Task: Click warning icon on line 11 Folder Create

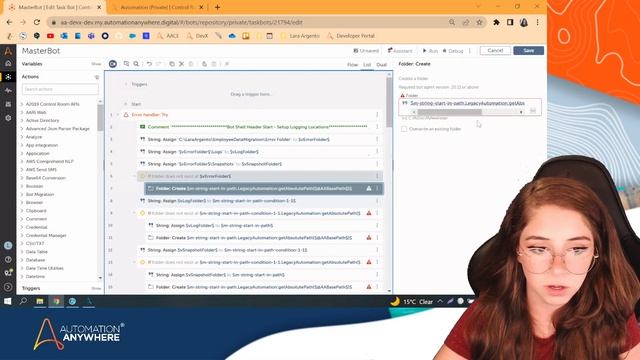Action: tap(369, 238)
